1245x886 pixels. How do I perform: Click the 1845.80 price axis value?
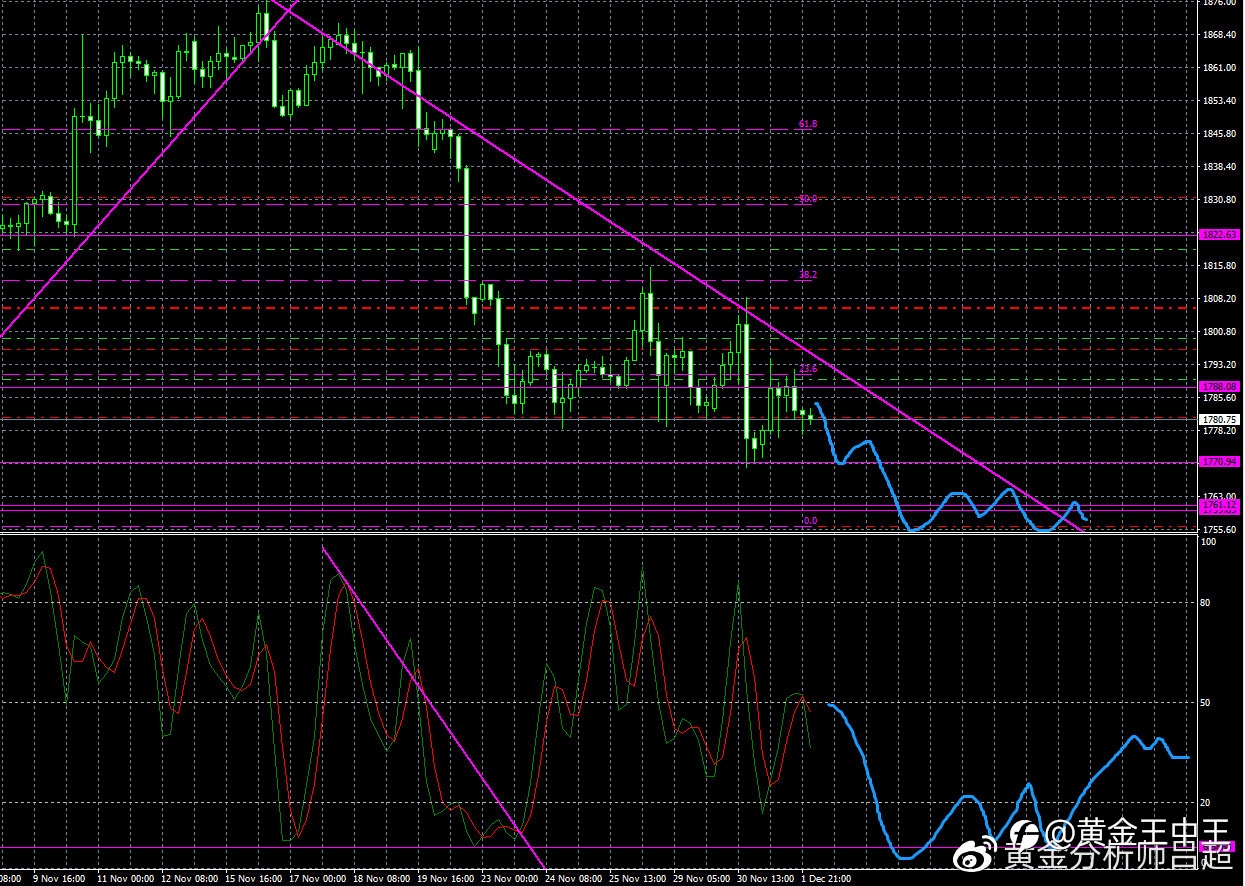(1218, 134)
